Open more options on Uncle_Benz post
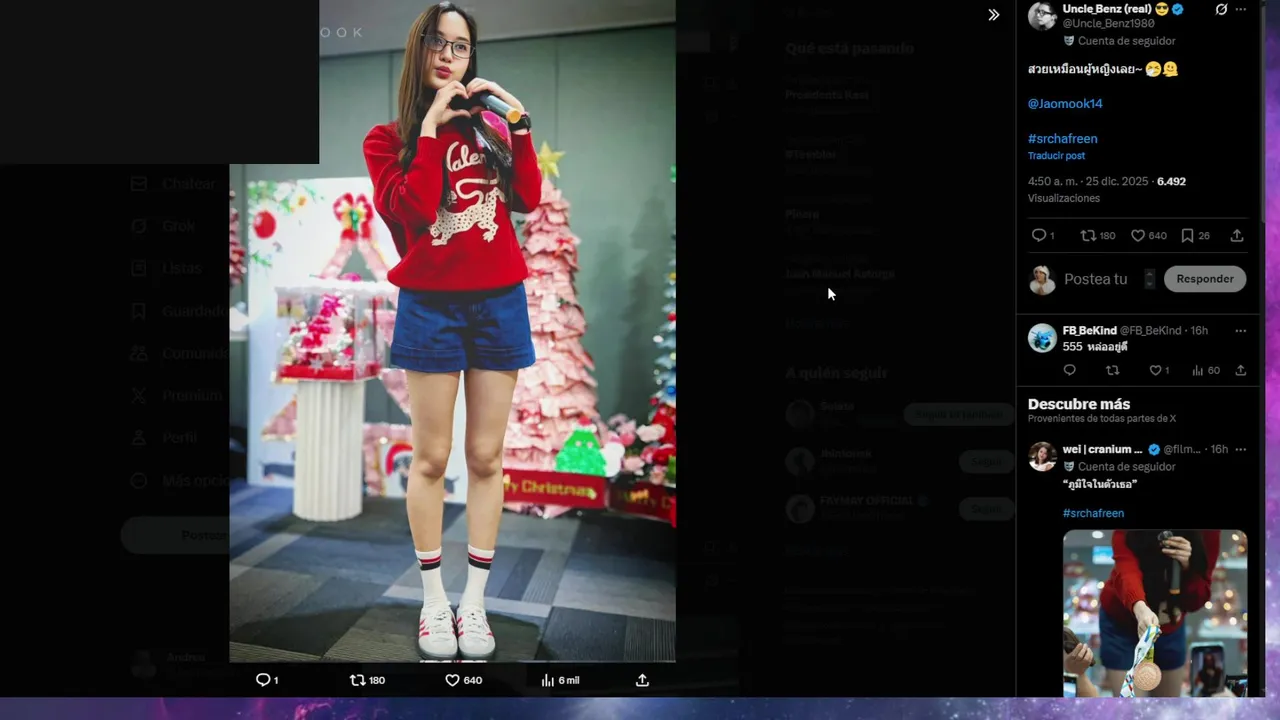The width and height of the screenshot is (1280, 720). (1241, 10)
